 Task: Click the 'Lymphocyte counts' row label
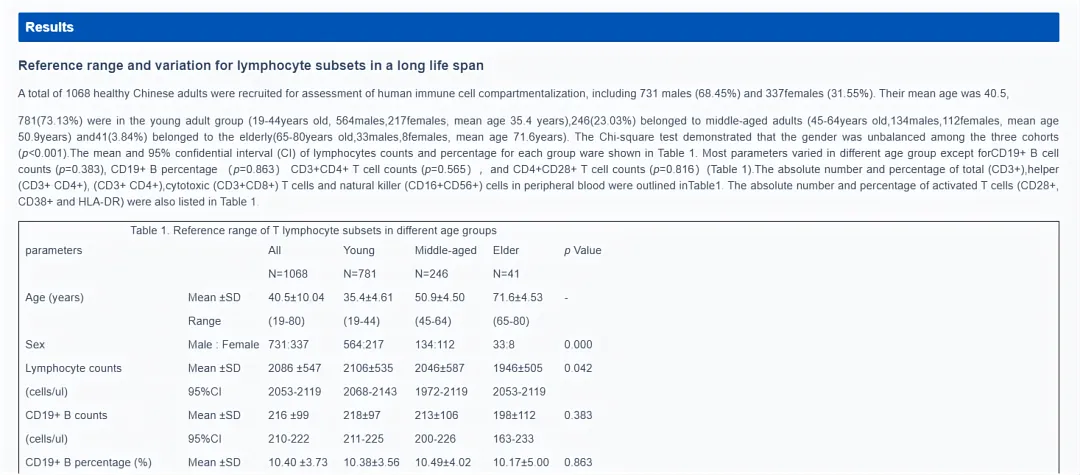72,368
